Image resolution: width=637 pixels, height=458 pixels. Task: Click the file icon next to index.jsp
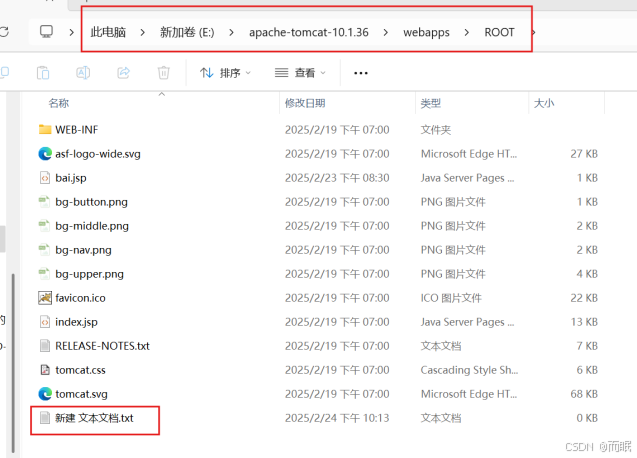click(45, 322)
